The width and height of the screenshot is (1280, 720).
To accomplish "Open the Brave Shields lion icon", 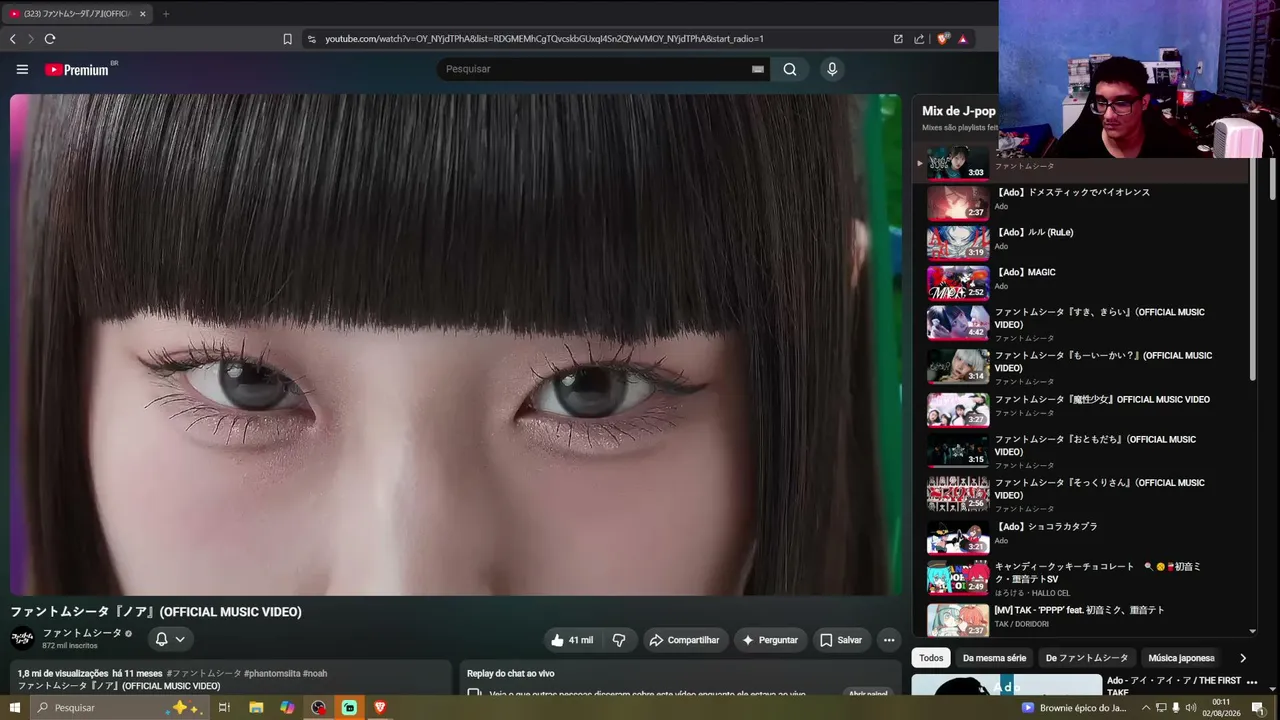I will (942, 39).
